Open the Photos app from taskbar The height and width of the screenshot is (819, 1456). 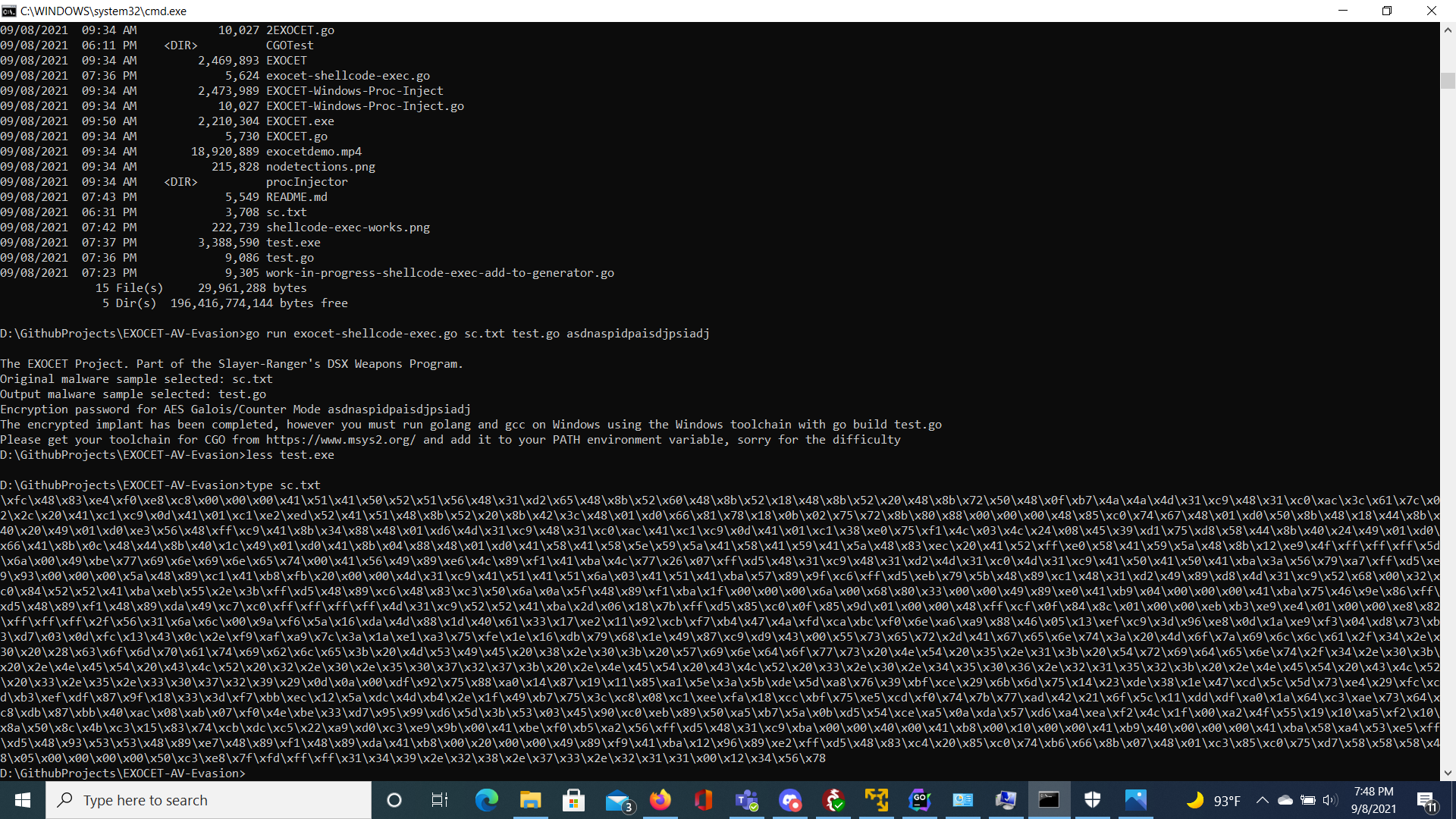[1135, 800]
